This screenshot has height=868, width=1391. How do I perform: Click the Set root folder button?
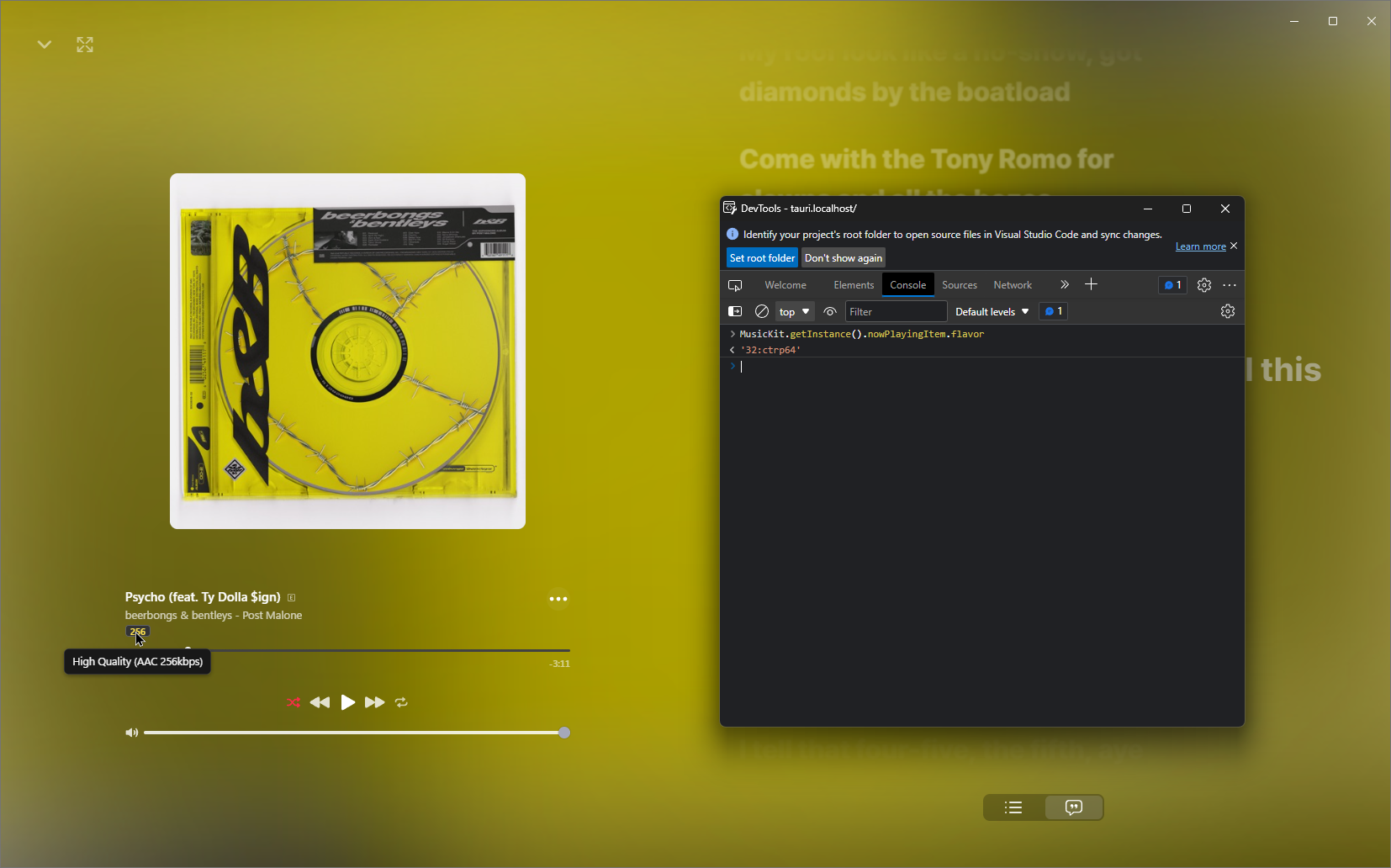(x=761, y=257)
